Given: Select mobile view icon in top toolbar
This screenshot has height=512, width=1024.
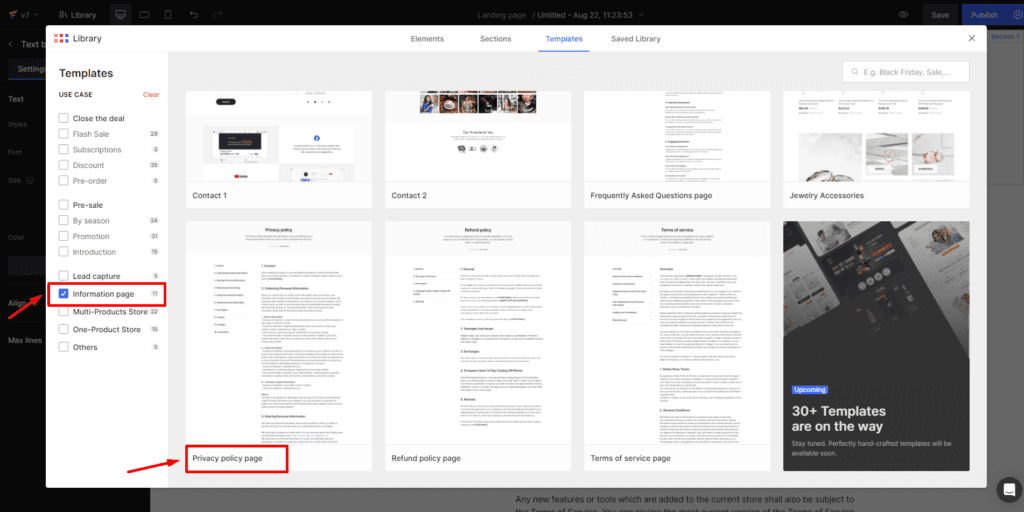Looking at the screenshot, I should 168,14.
